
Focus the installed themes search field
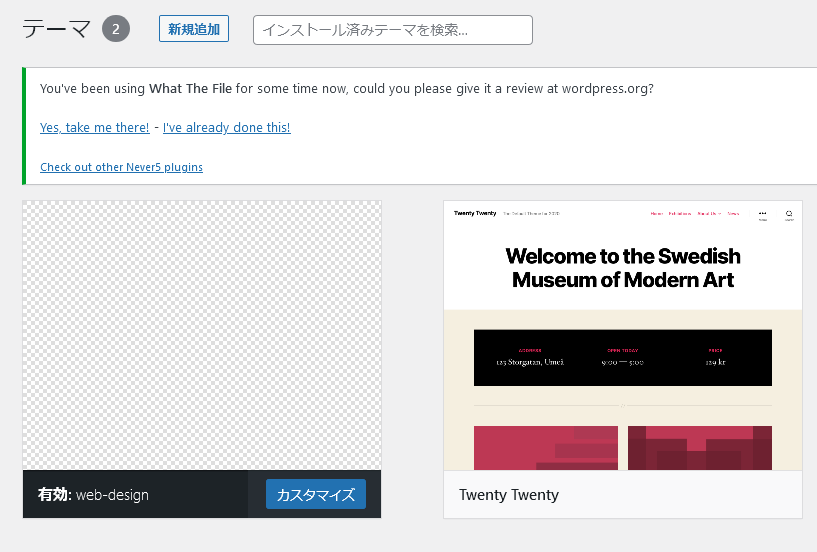pos(392,30)
